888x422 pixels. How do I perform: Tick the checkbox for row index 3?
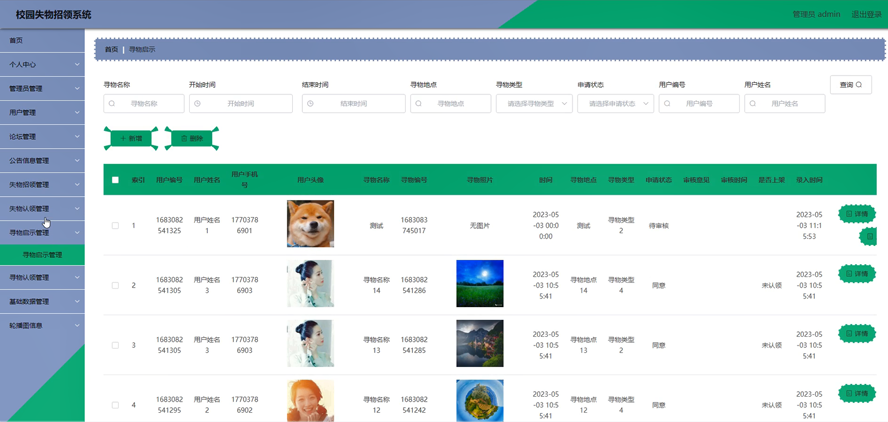point(116,345)
